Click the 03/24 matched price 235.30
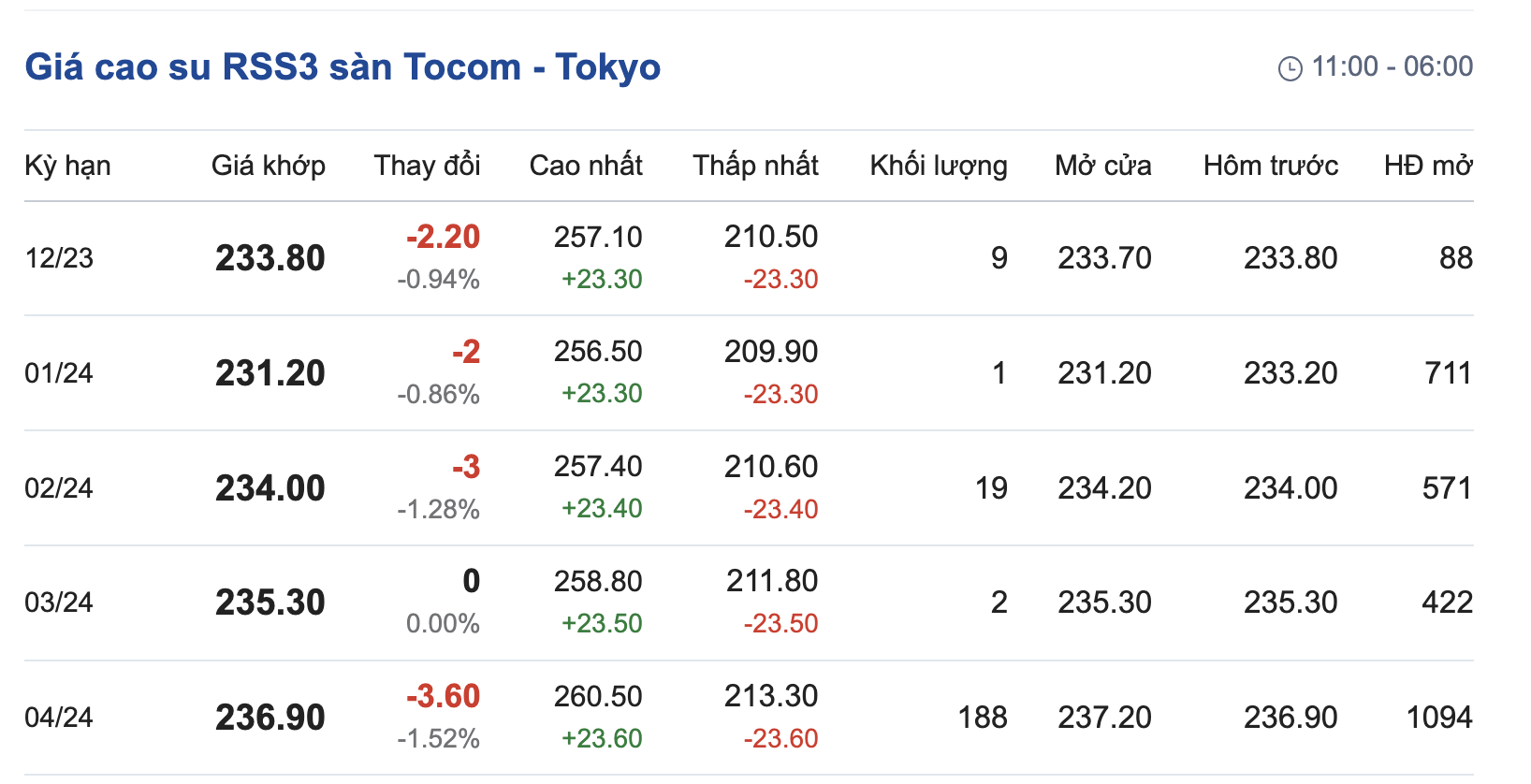Screen dimensions: 1531x784 (x=270, y=603)
